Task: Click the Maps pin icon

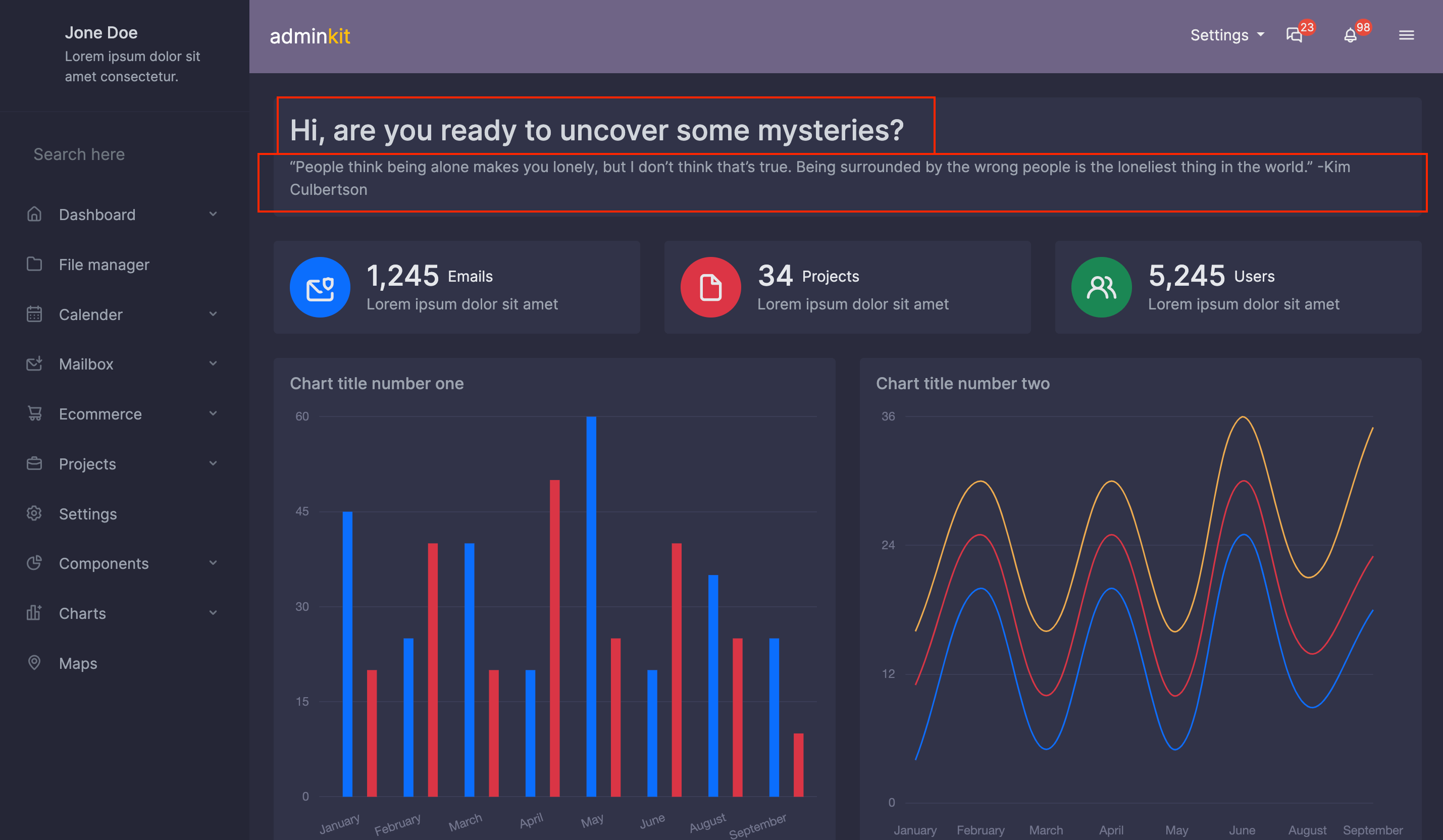Action: 34,662
